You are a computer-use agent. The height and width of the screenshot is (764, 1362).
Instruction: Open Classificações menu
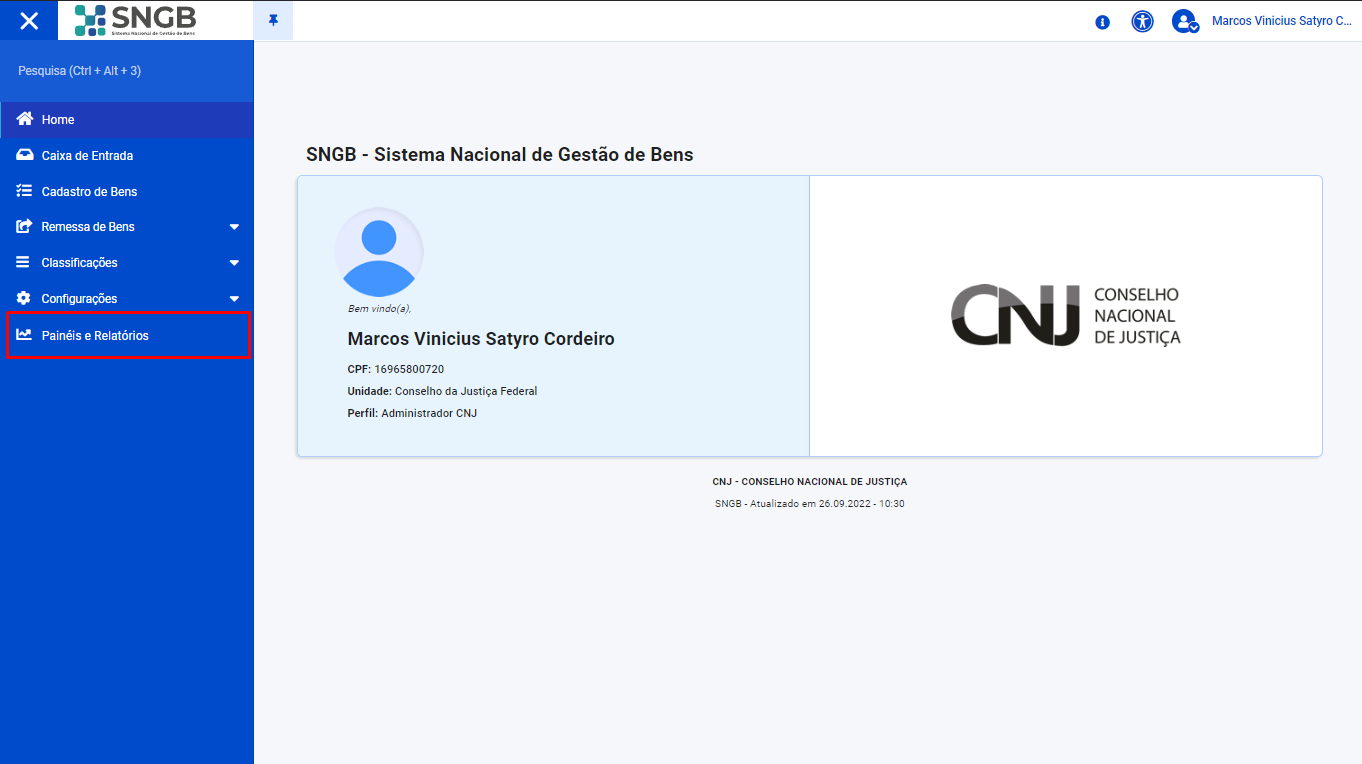pos(127,263)
